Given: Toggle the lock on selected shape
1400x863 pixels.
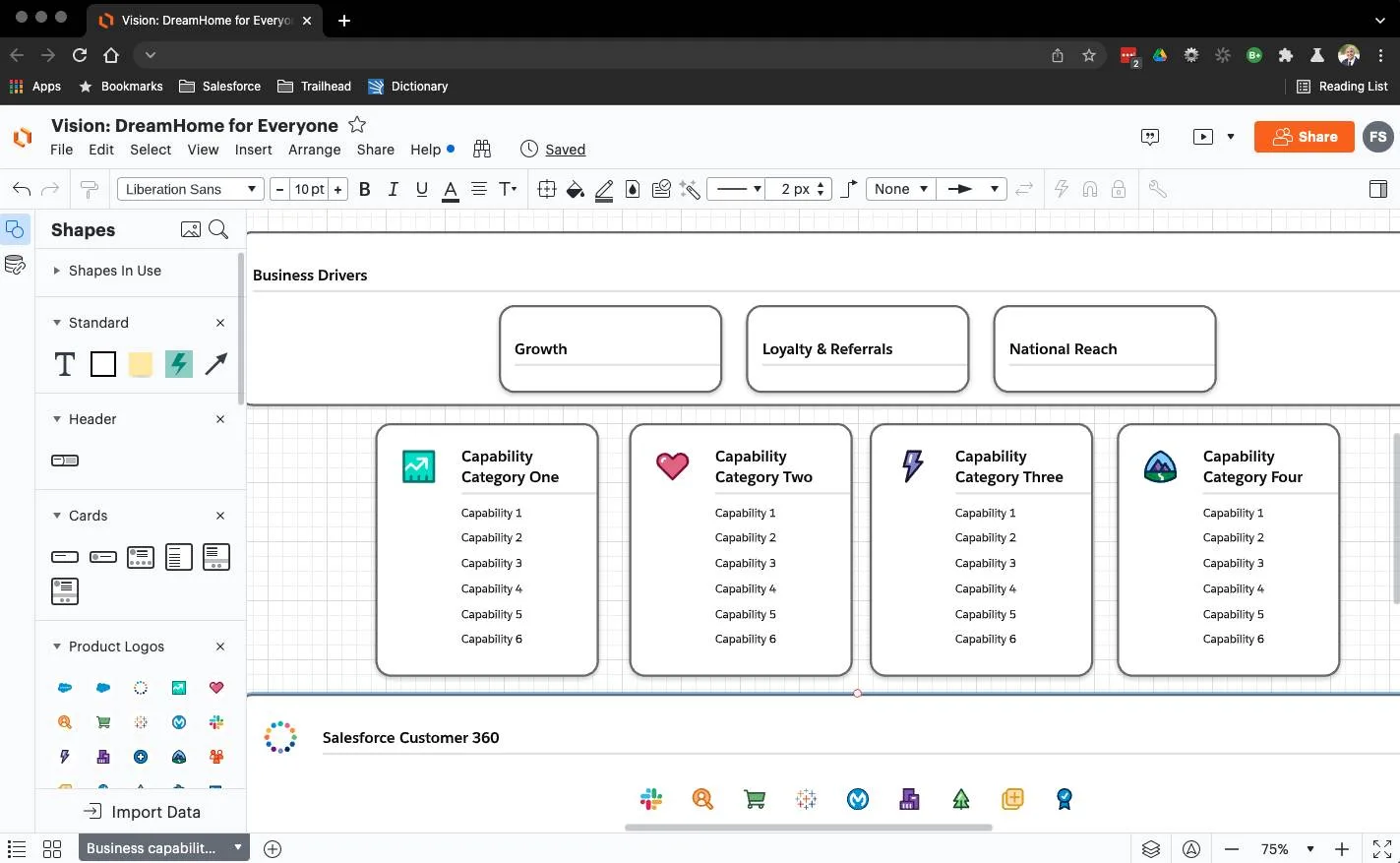Looking at the screenshot, I should coord(1119,189).
